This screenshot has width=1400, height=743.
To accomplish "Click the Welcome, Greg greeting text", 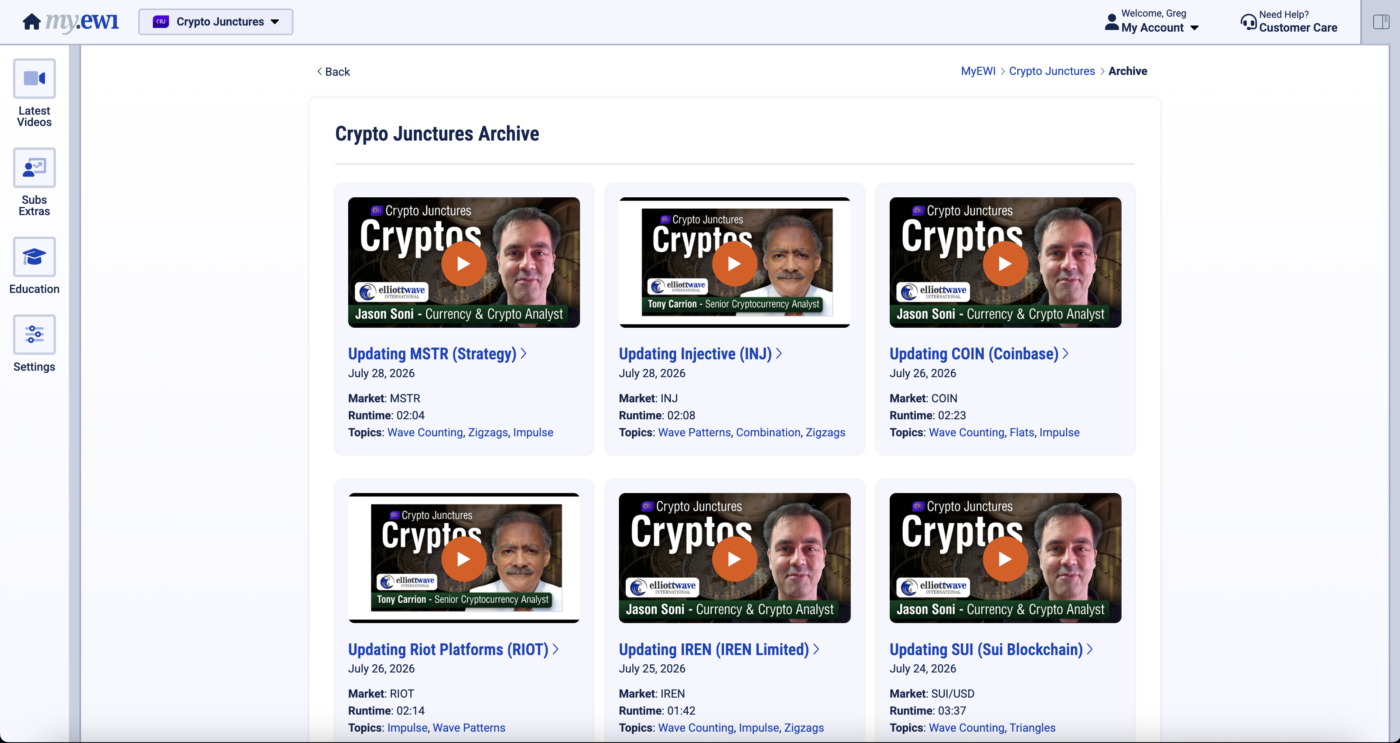I will tap(1154, 14).
